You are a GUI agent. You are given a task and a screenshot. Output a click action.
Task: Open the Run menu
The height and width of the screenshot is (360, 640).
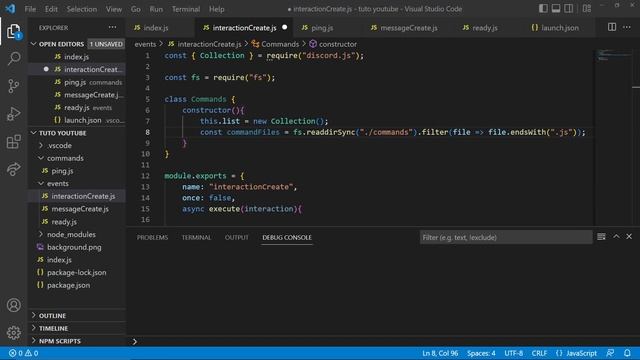[156, 9]
